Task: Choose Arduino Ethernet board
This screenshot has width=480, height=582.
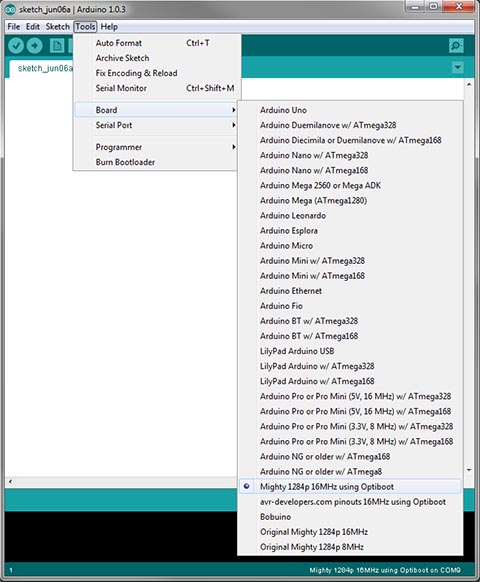Action: [x=350, y=291]
